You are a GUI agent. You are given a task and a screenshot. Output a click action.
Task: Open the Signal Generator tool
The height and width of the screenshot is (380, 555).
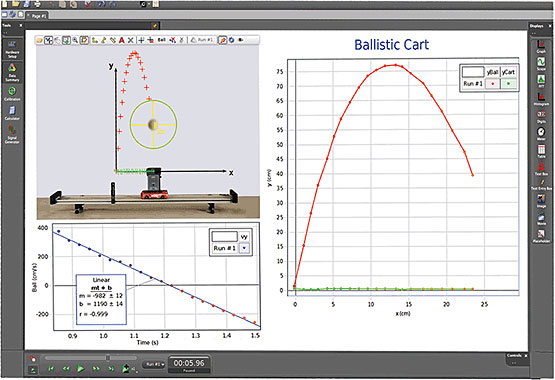(x=12, y=134)
